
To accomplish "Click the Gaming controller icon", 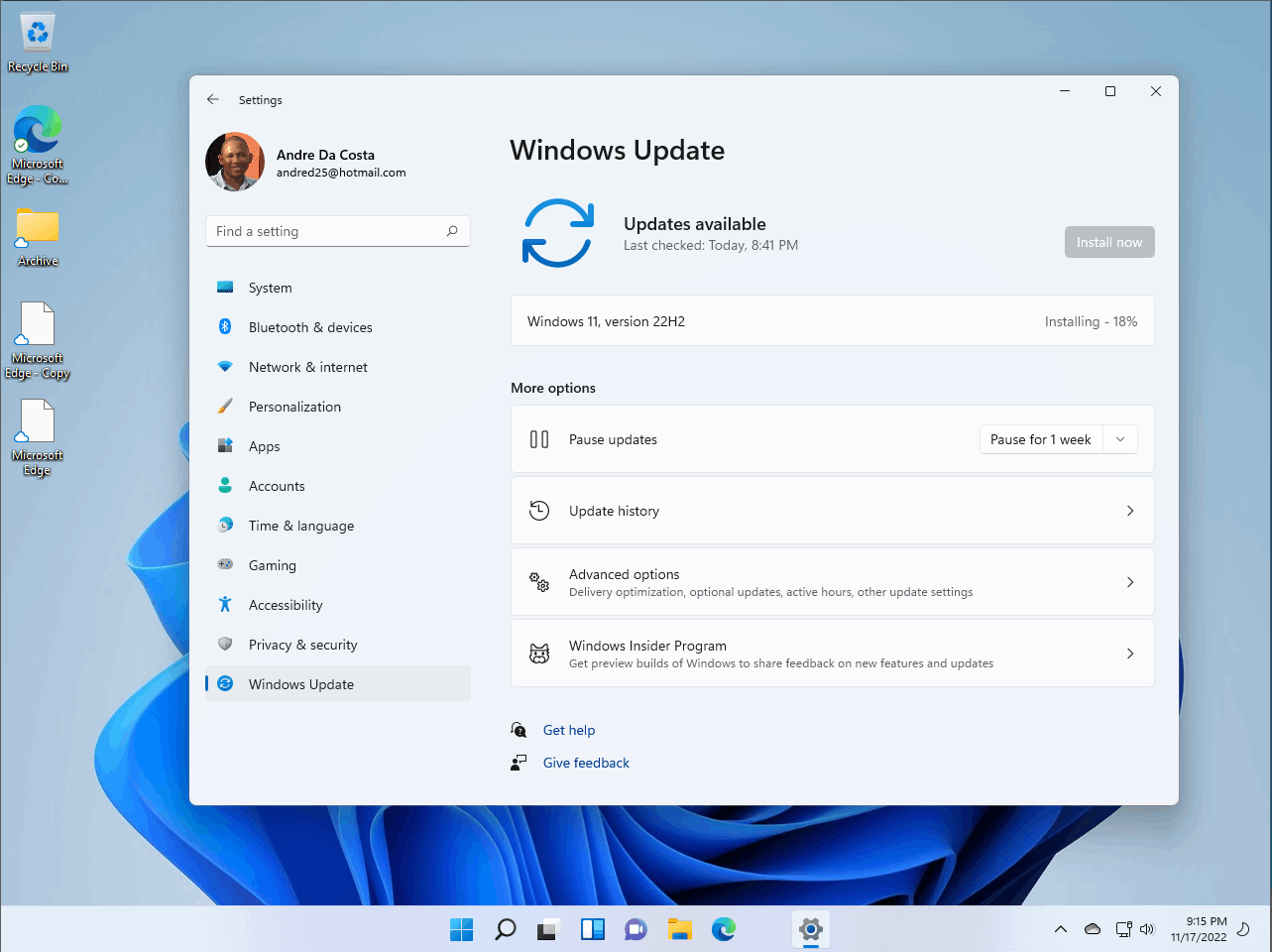I will pyautogui.click(x=225, y=564).
